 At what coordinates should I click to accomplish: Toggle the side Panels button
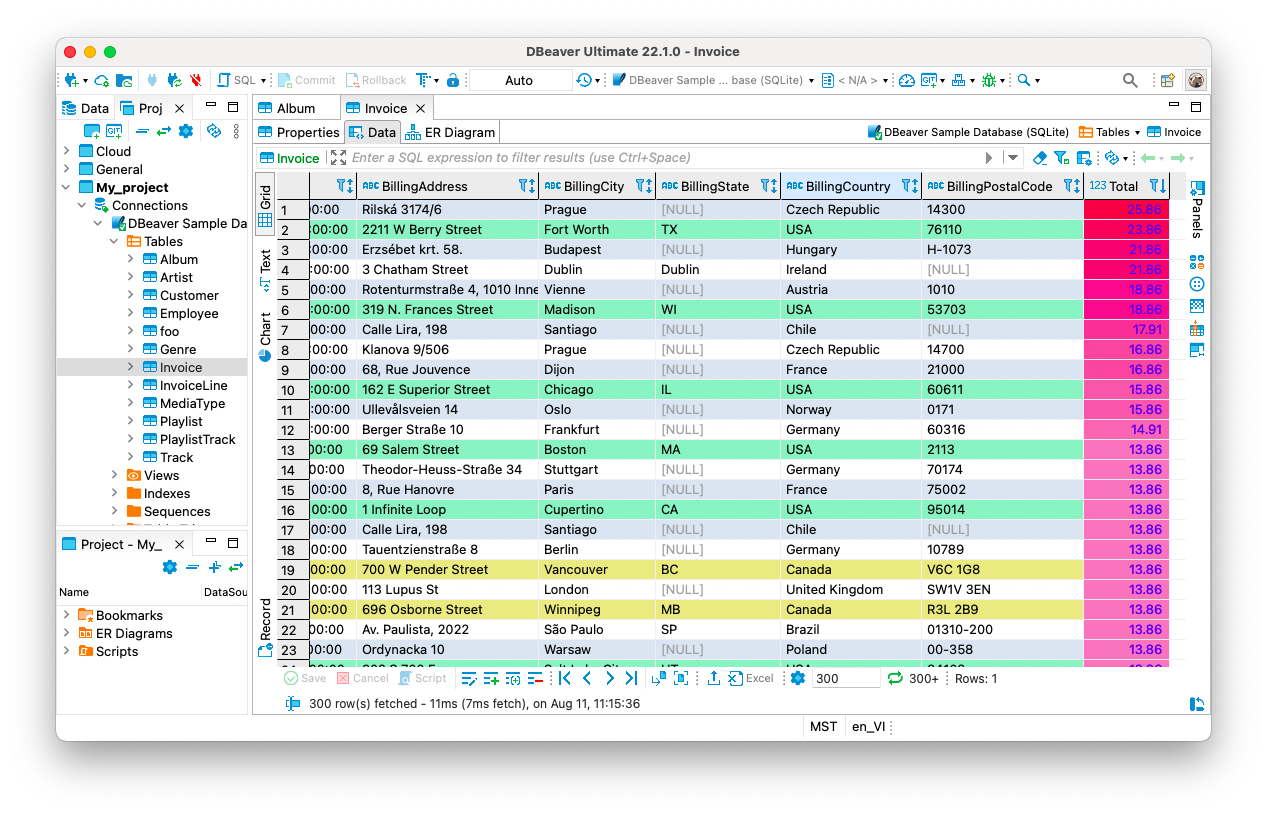tap(1198, 208)
